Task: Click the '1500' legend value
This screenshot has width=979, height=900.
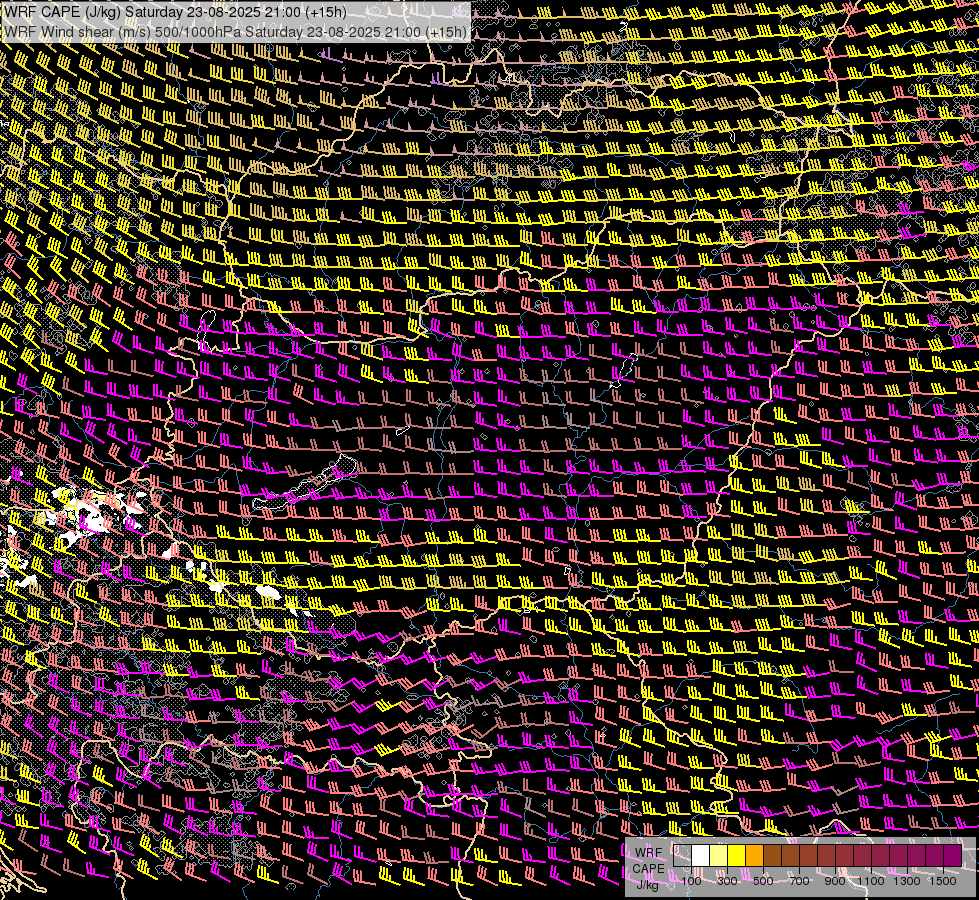Action: [943, 881]
